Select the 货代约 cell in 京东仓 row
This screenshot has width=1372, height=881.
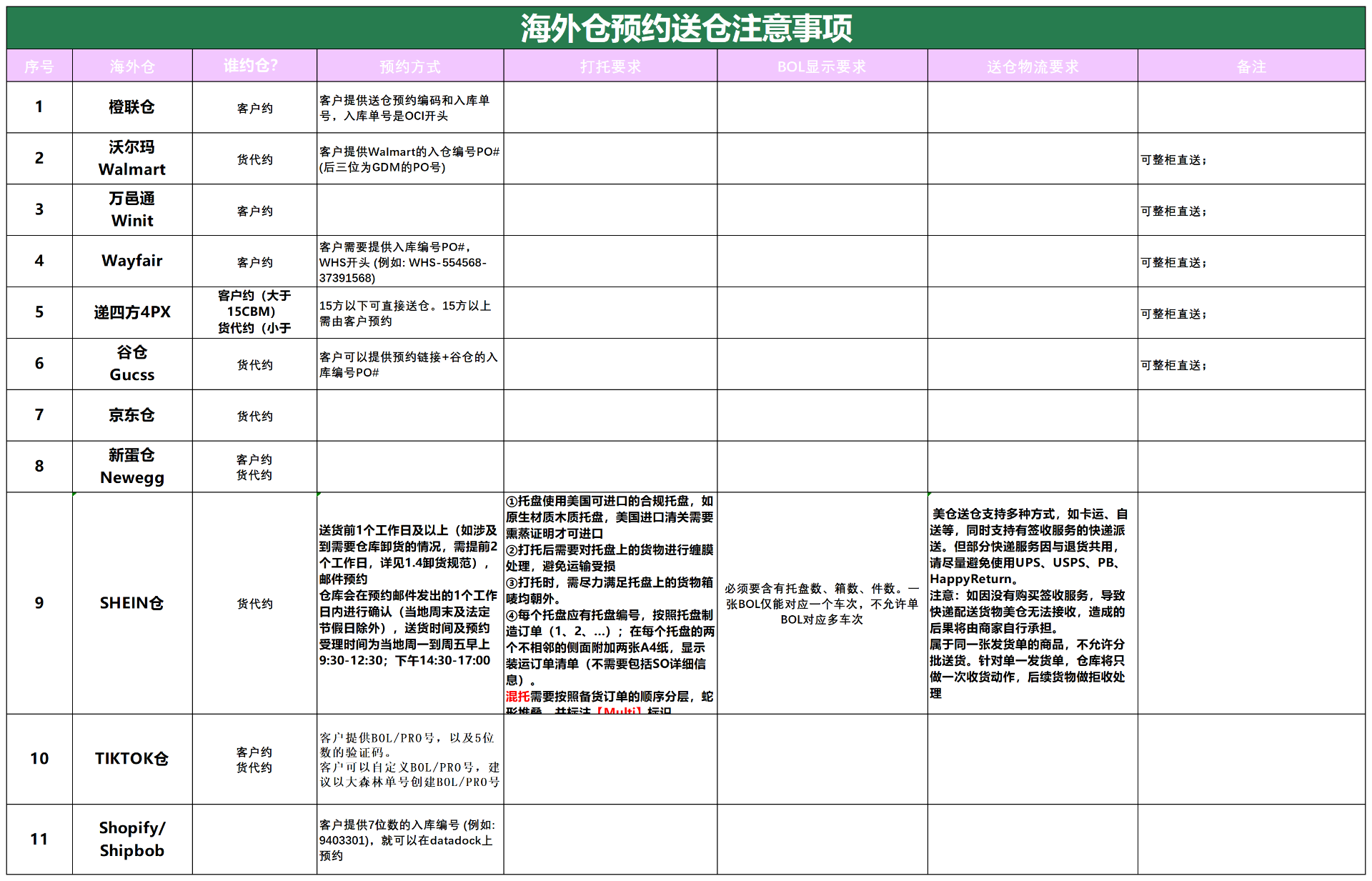(x=254, y=416)
